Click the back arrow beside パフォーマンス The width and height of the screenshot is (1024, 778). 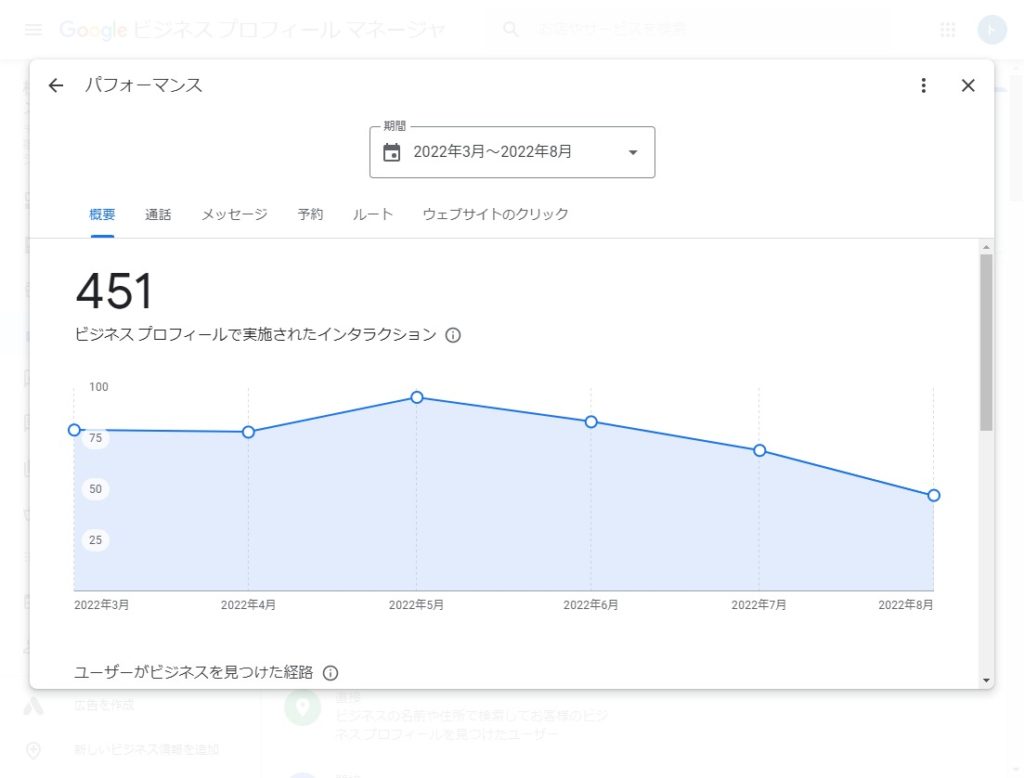point(56,86)
